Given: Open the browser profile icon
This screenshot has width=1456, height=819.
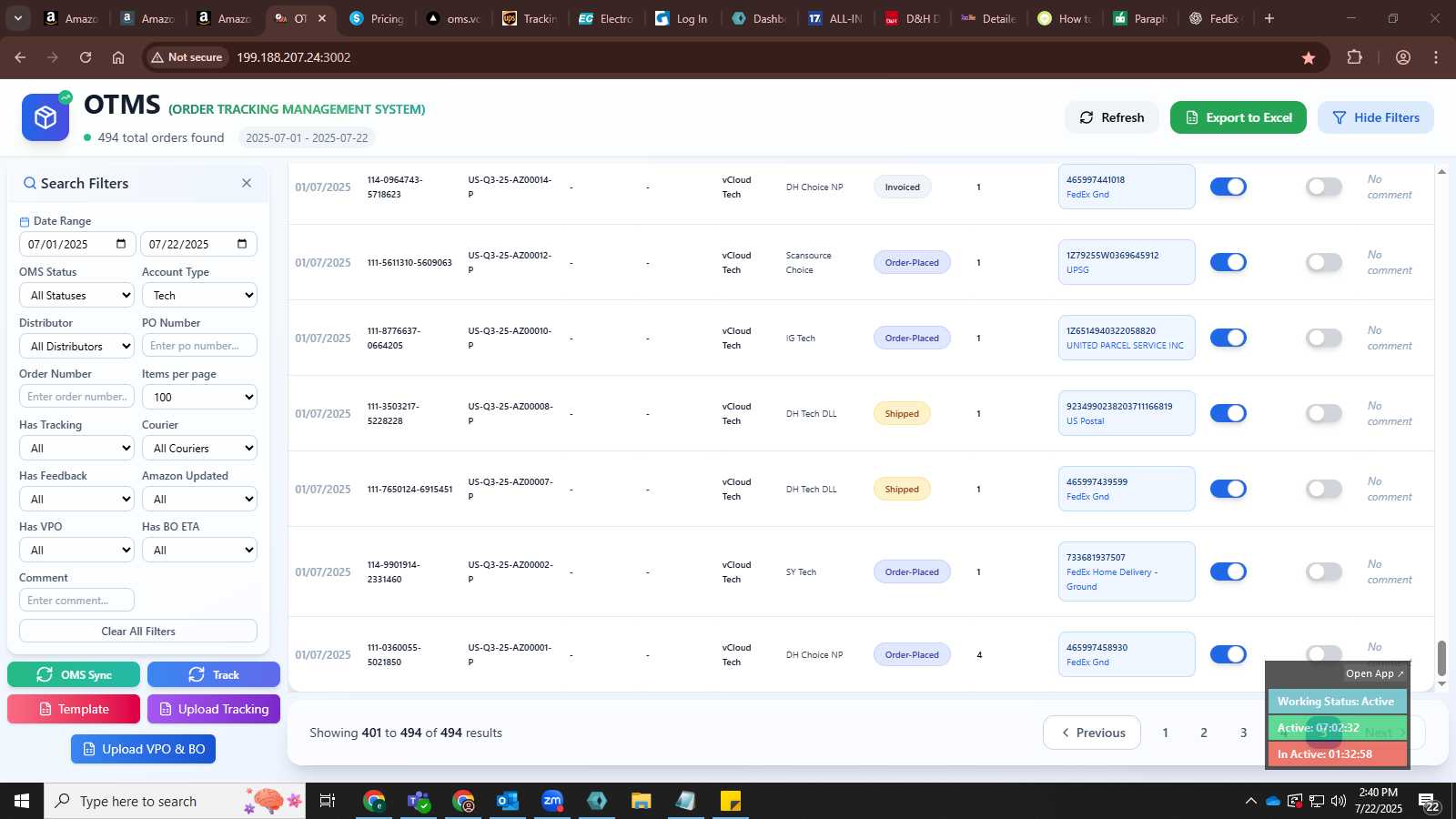Looking at the screenshot, I should click(x=1403, y=57).
